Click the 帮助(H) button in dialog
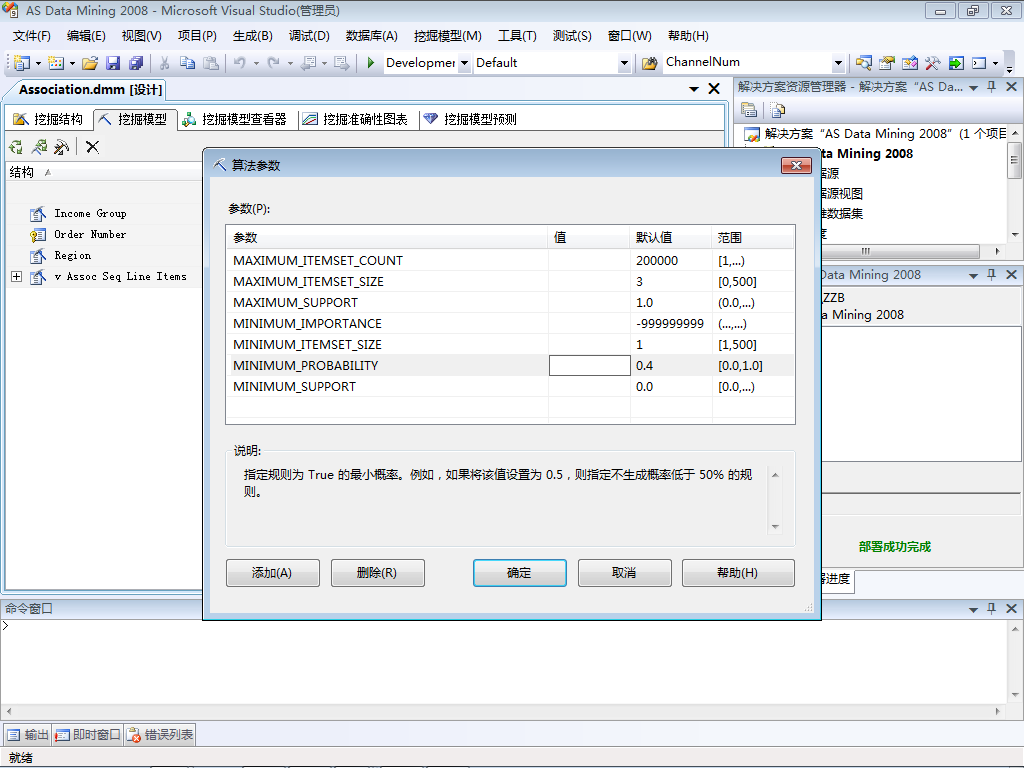 pos(738,573)
